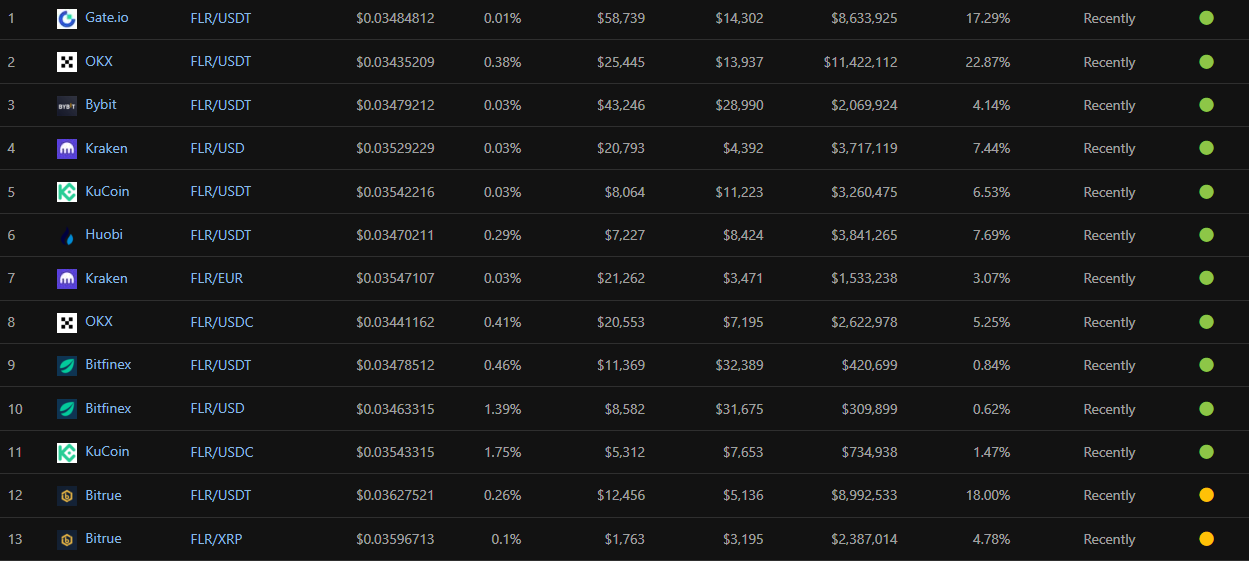Click the Gate.io exchange logo icon
This screenshot has width=1249, height=561.
coord(67,18)
